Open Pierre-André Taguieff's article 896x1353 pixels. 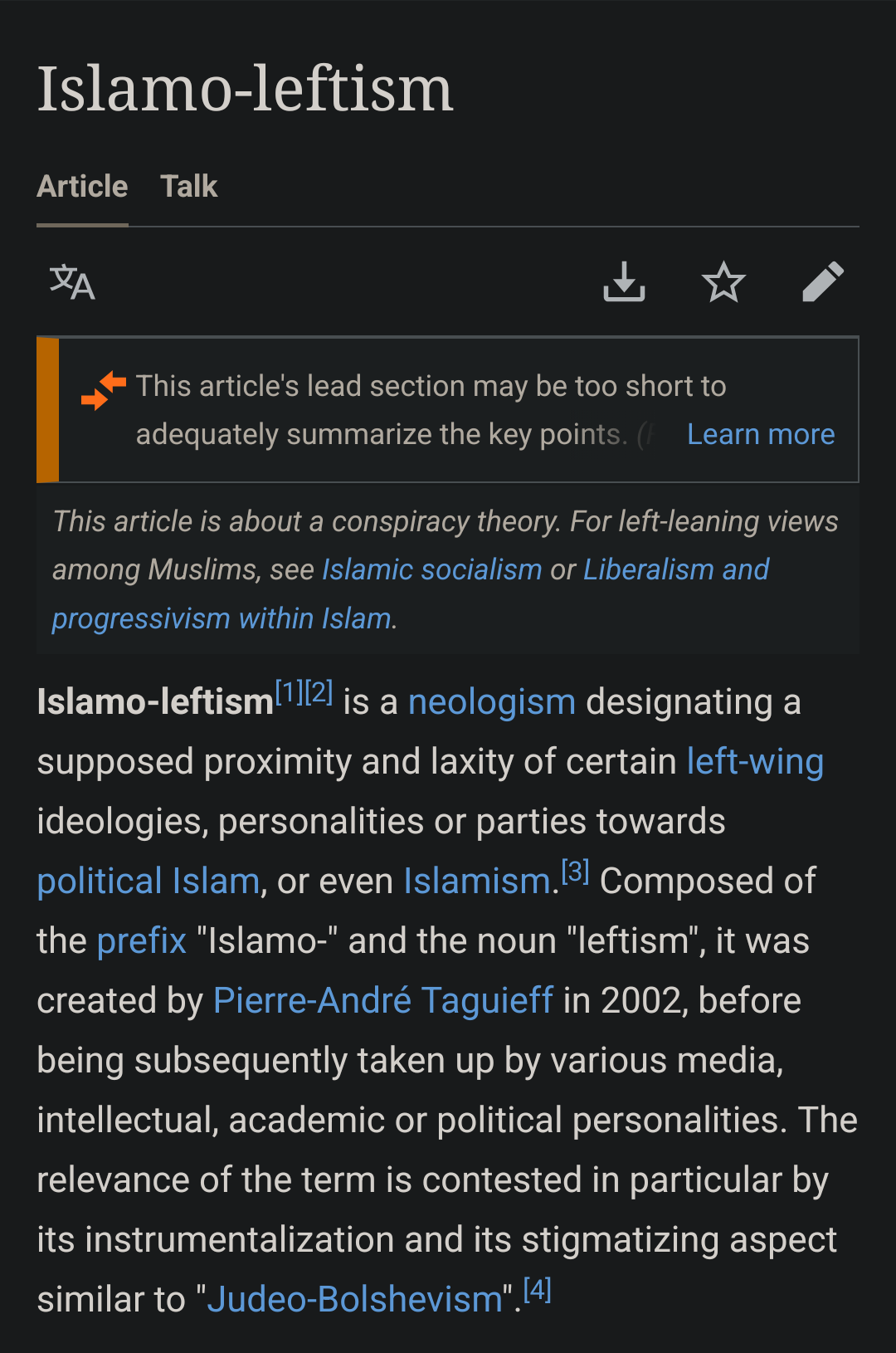[382, 1001]
